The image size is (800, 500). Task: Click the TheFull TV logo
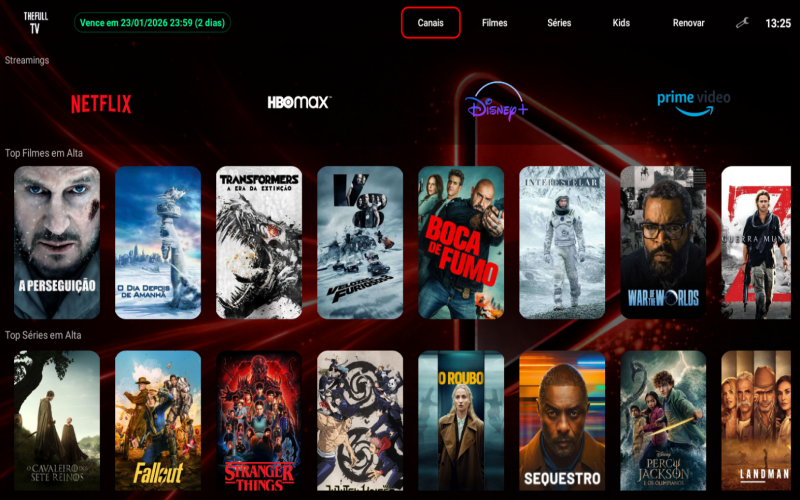(x=35, y=22)
